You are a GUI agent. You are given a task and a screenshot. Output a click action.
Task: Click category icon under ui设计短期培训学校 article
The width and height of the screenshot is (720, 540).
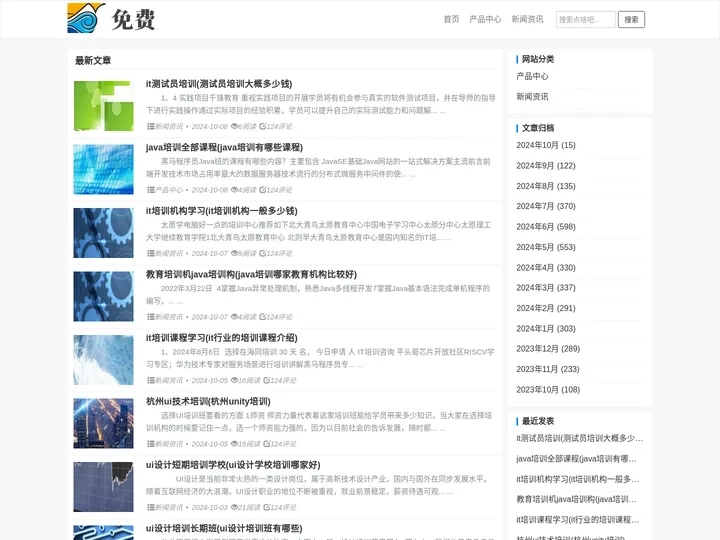151,507
